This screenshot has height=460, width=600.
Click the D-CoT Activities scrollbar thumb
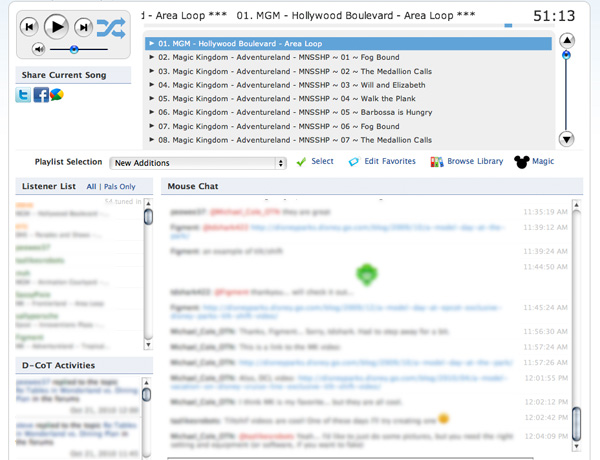146,395
